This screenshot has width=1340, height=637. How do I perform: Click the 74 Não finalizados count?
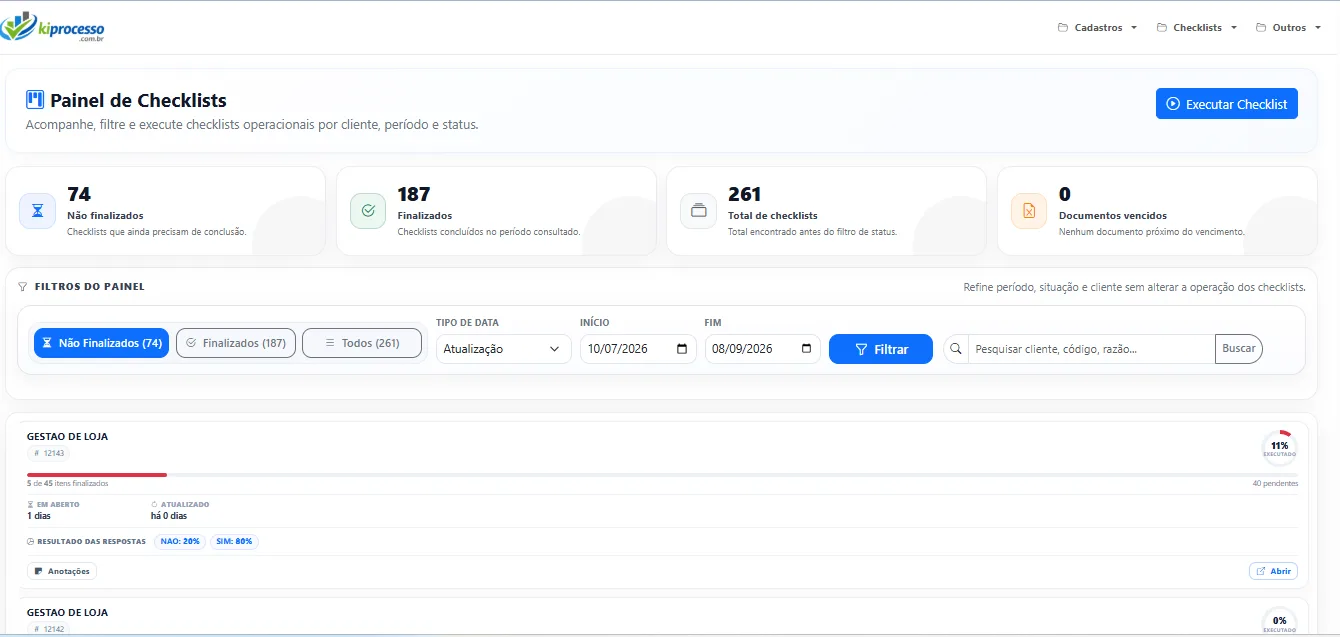pyautogui.click(x=79, y=194)
